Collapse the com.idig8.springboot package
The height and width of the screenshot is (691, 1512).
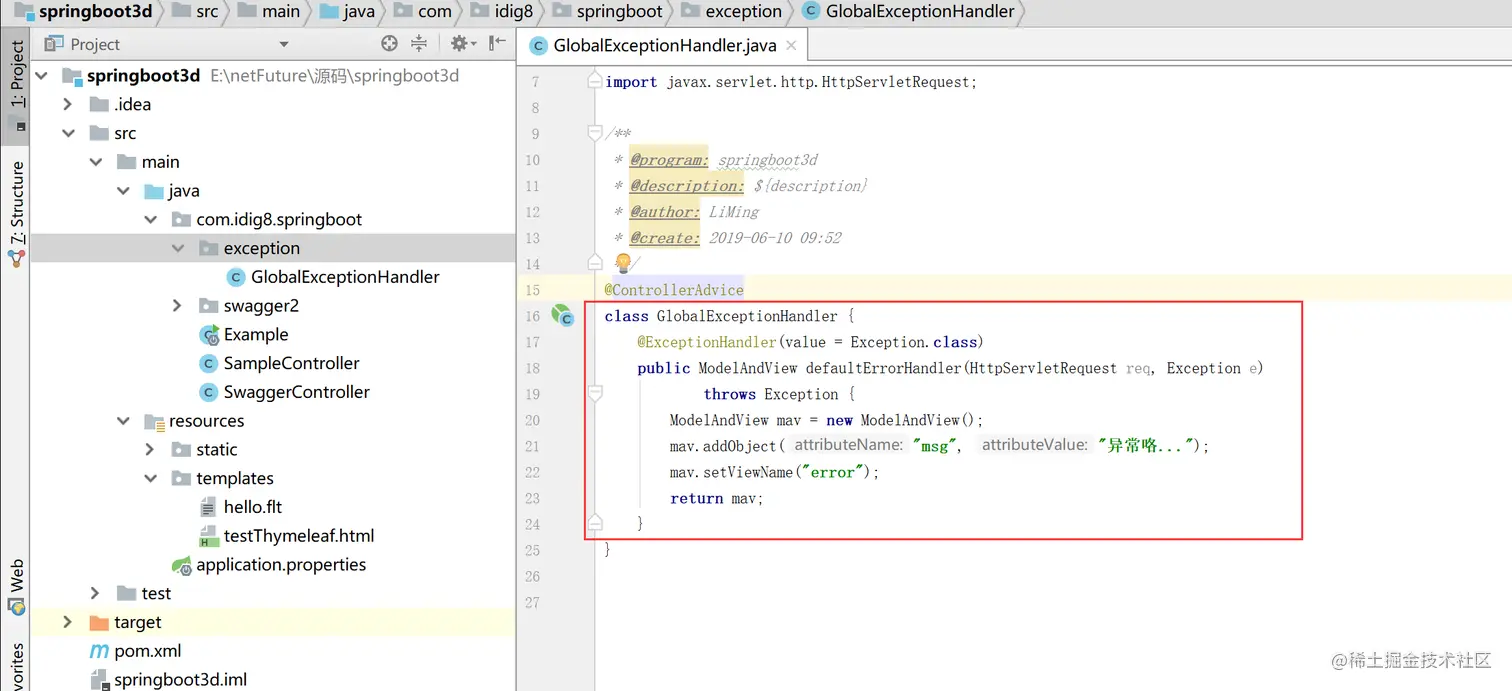[150, 219]
